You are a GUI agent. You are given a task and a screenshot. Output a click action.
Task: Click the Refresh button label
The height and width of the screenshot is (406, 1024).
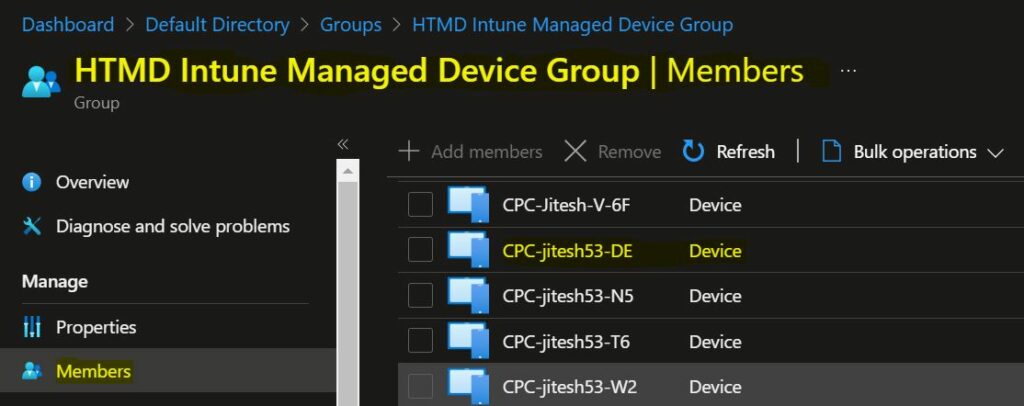point(745,152)
